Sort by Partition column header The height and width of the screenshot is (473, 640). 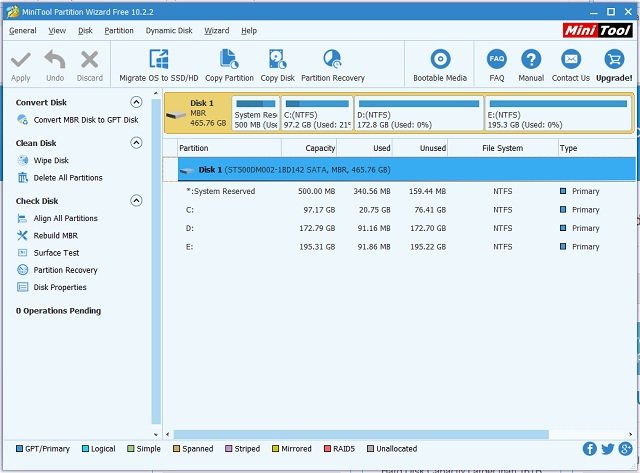(x=229, y=148)
